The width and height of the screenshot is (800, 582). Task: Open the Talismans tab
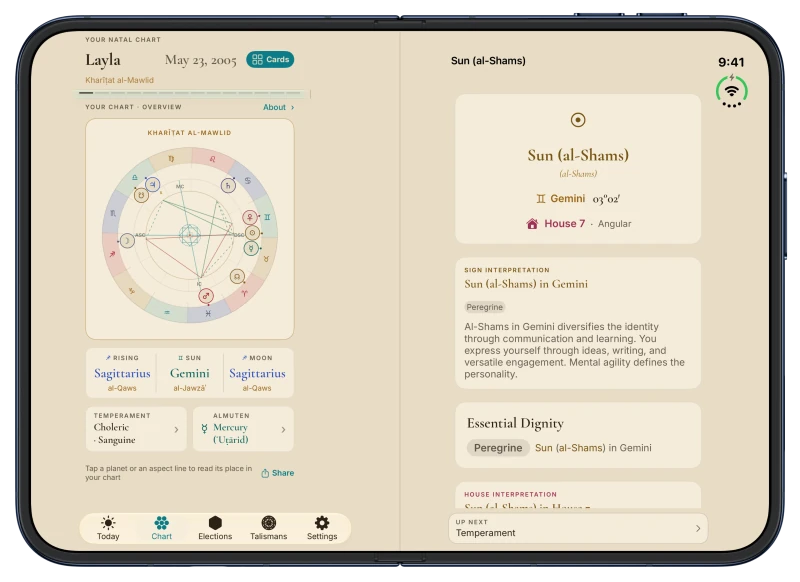(268, 528)
